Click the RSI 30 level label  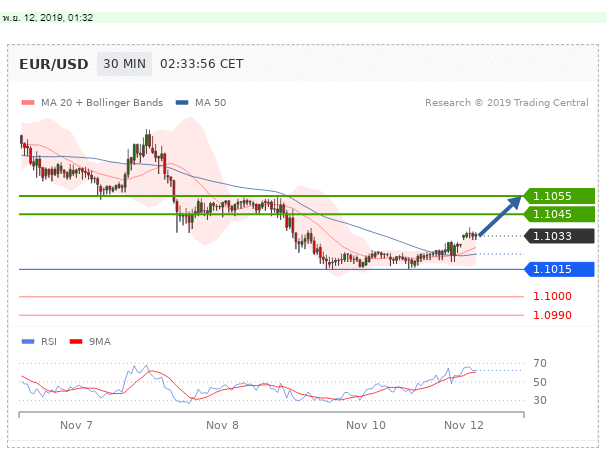tap(540, 401)
